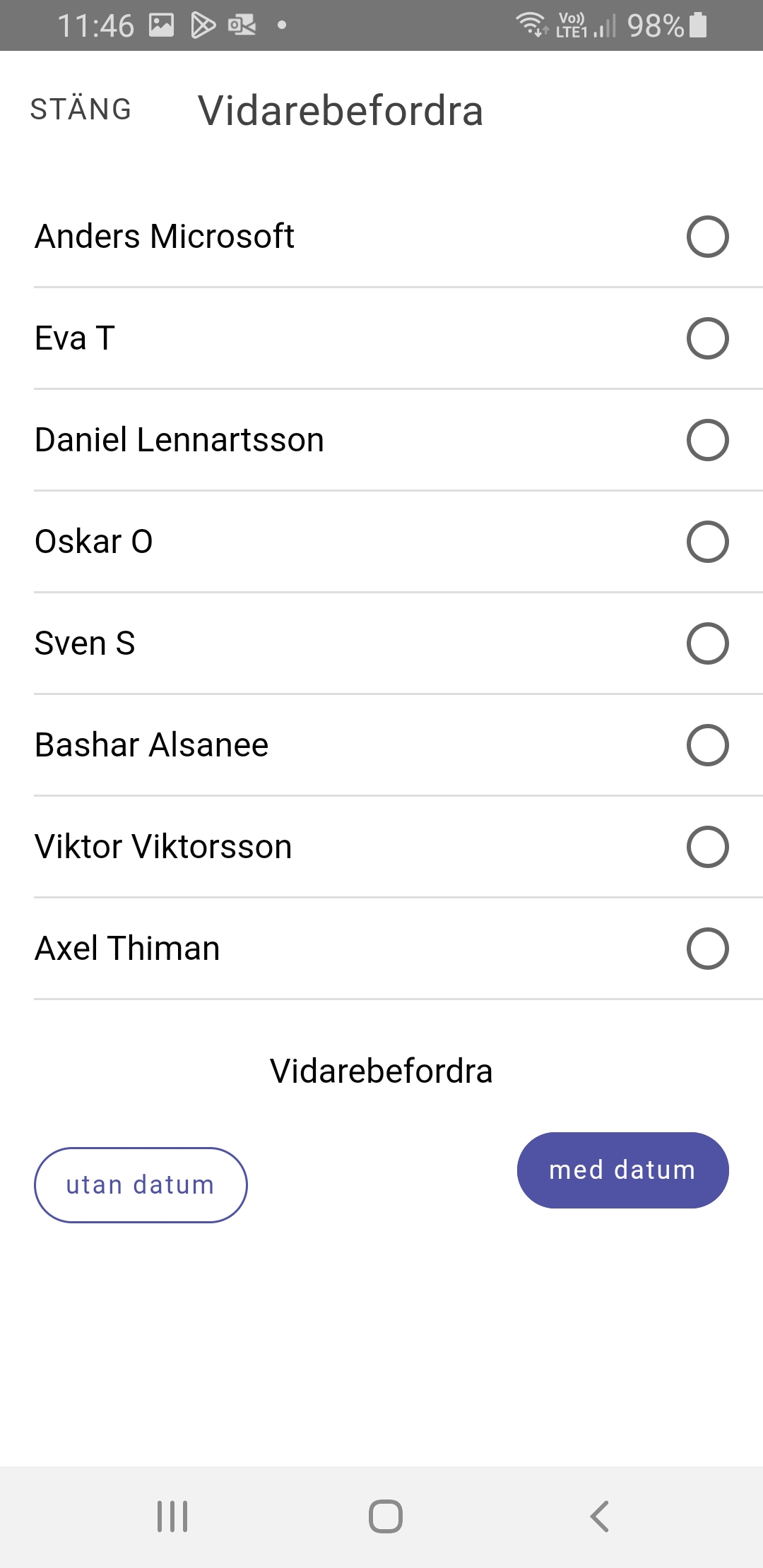Tap the Wi-Fi signal icon
Viewport: 763px width, 1568px height.
pos(531,25)
